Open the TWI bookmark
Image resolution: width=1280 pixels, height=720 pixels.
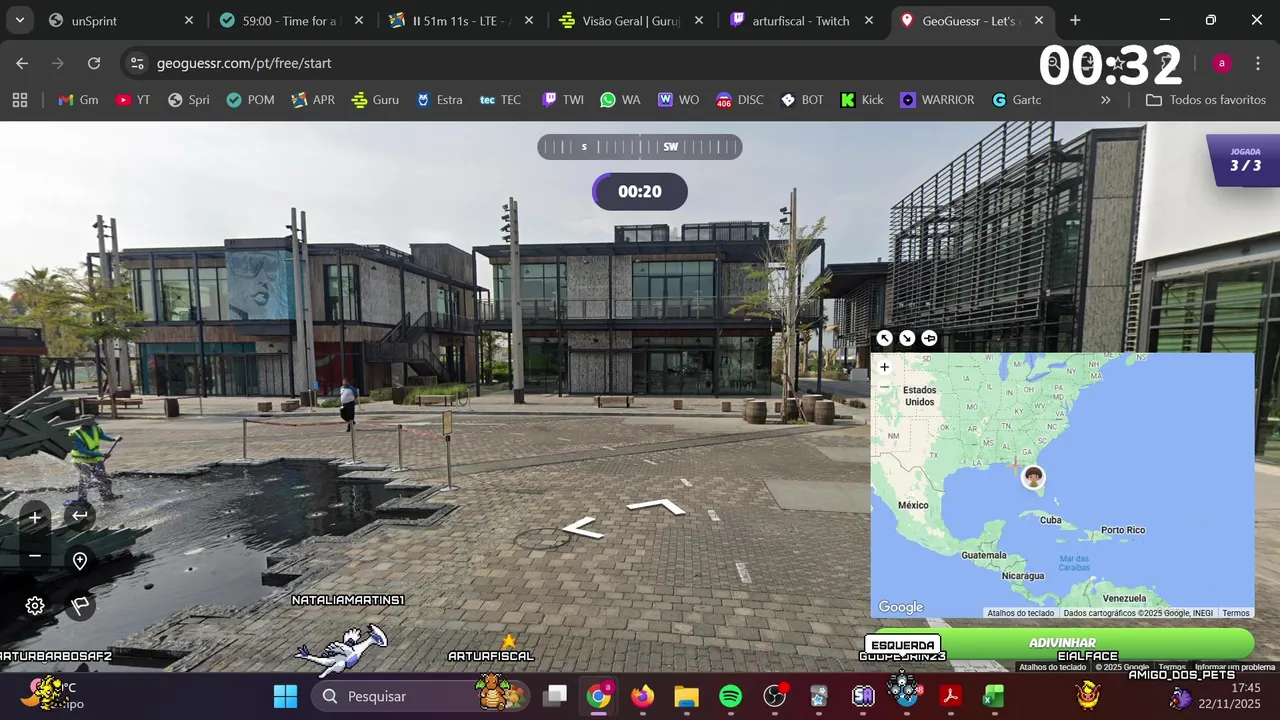pyautogui.click(x=563, y=100)
